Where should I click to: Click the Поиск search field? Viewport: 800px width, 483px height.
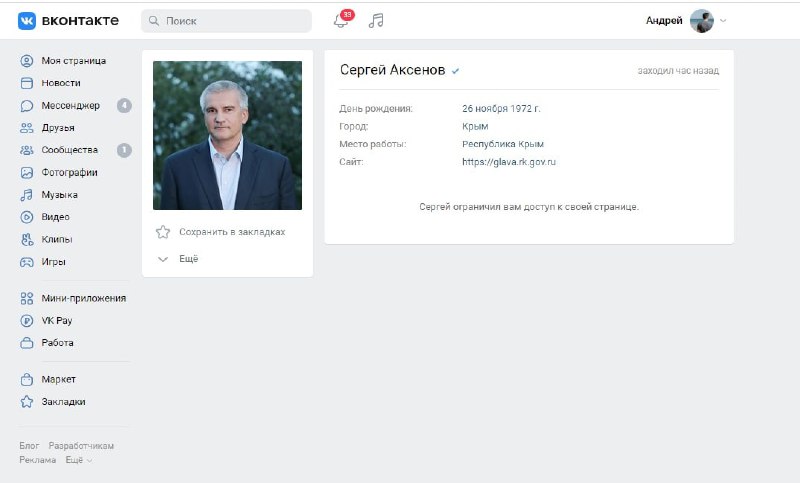(226, 21)
